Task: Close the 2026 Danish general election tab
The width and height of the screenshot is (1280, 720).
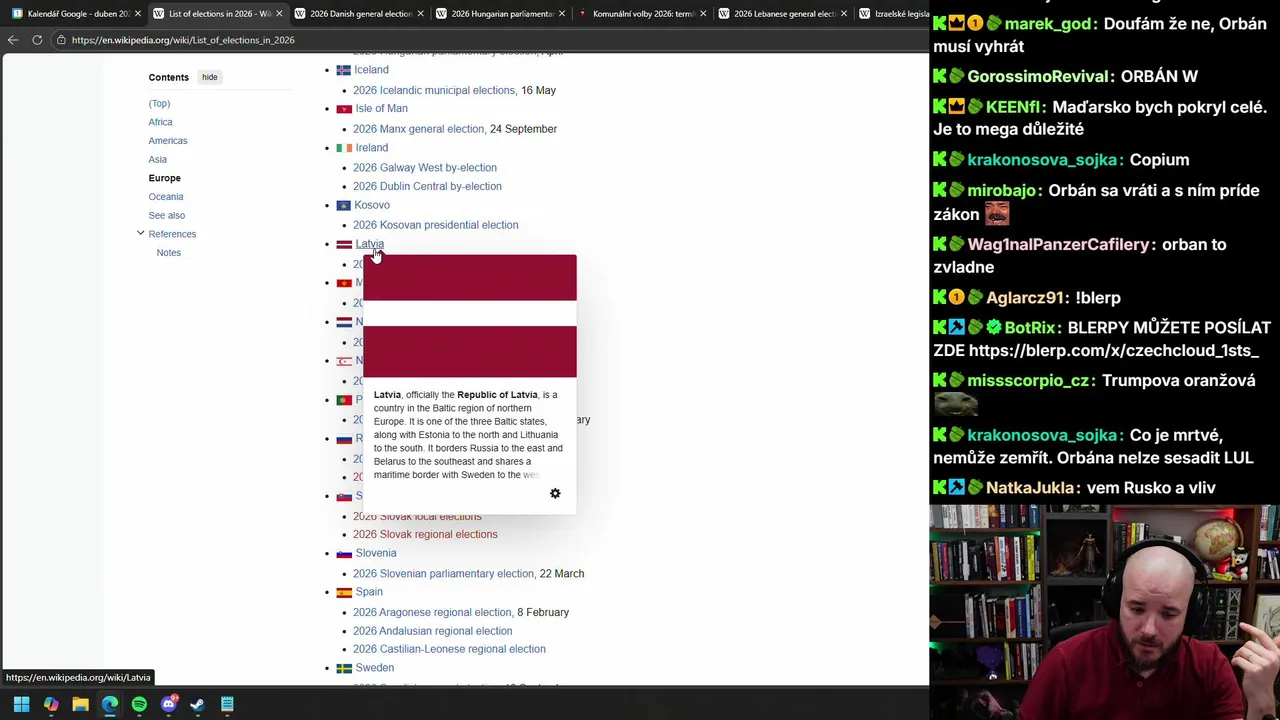Action: click(x=420, y=13)
